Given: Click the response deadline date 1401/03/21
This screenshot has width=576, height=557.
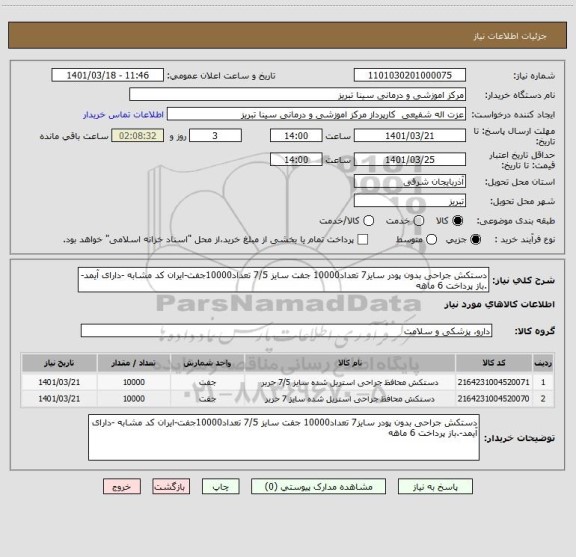Looking at the screenshot, I should [410, 136].
